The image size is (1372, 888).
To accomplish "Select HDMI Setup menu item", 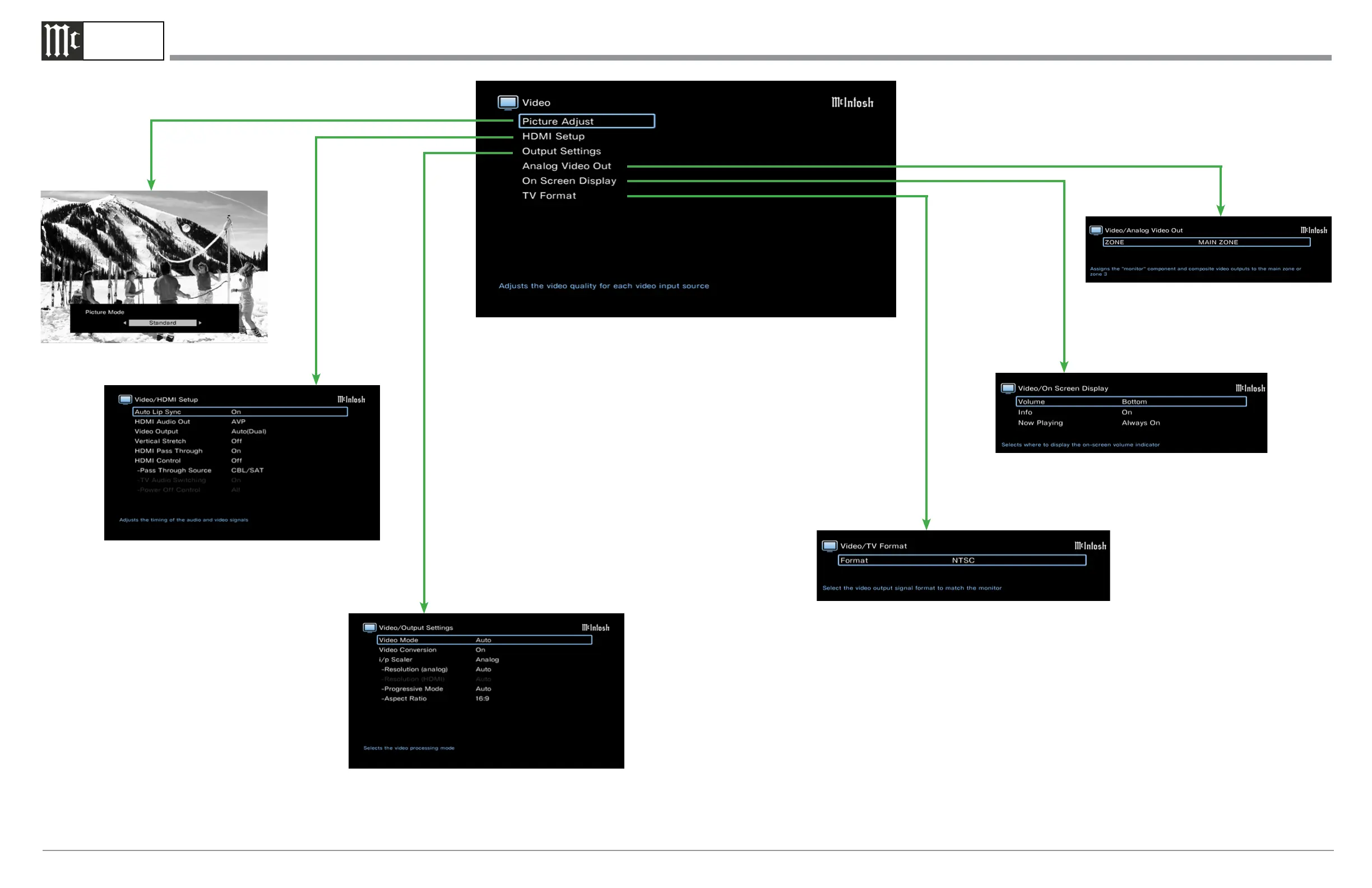I will click(553, 136).
